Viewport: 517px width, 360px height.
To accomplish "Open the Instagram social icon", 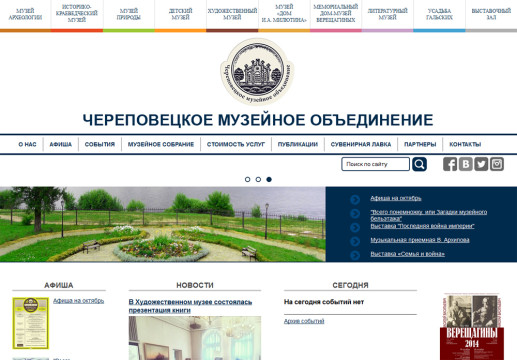I will tap(497, 164).
